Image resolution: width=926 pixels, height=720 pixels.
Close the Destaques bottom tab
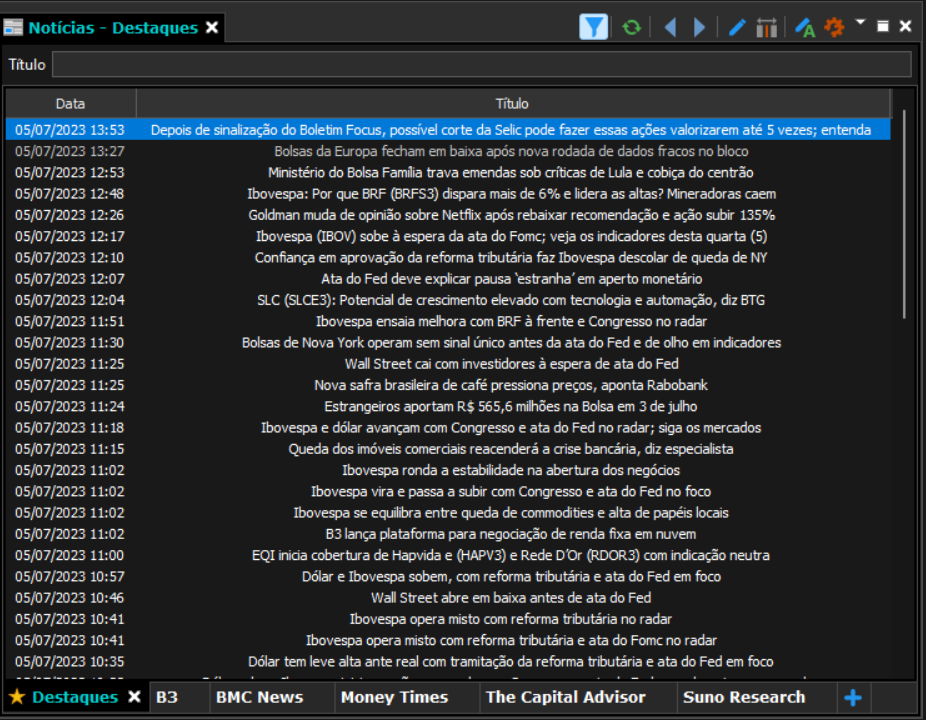(135, 697)
